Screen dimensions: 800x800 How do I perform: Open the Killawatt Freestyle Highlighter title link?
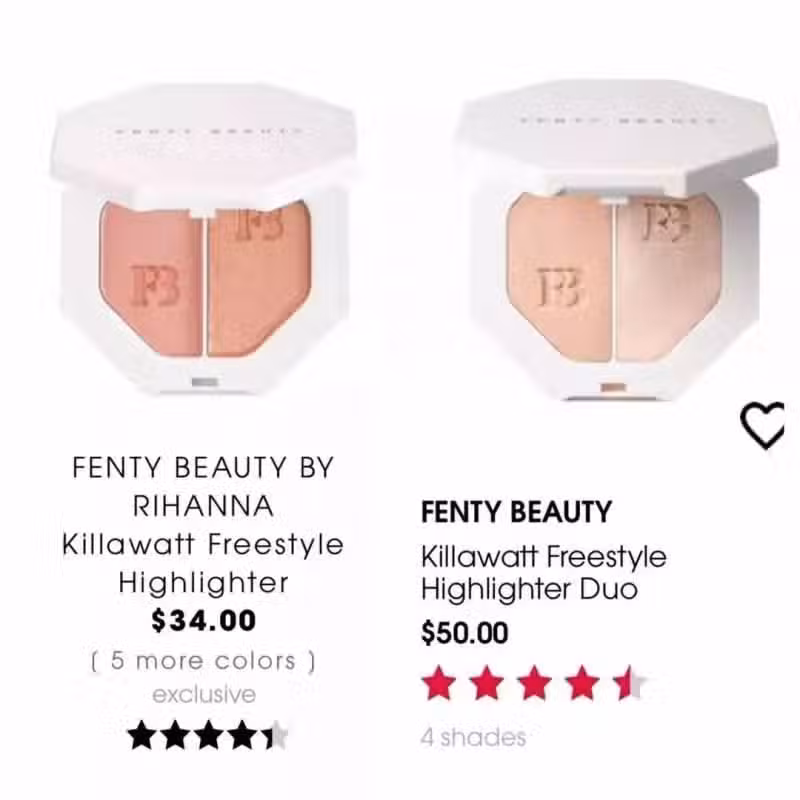pos(203,563)
